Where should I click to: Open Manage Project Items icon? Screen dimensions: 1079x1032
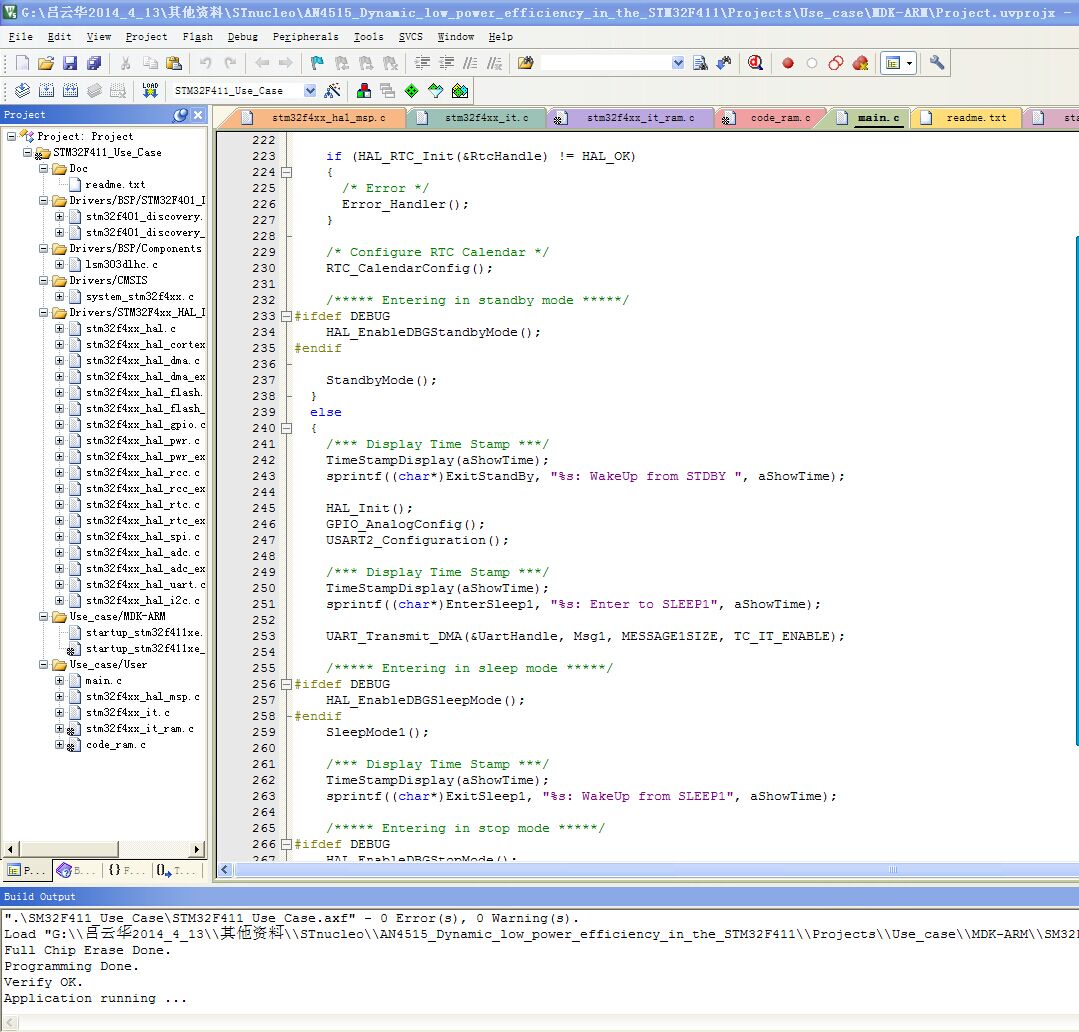pyautogui.click(x=364, y=90)
